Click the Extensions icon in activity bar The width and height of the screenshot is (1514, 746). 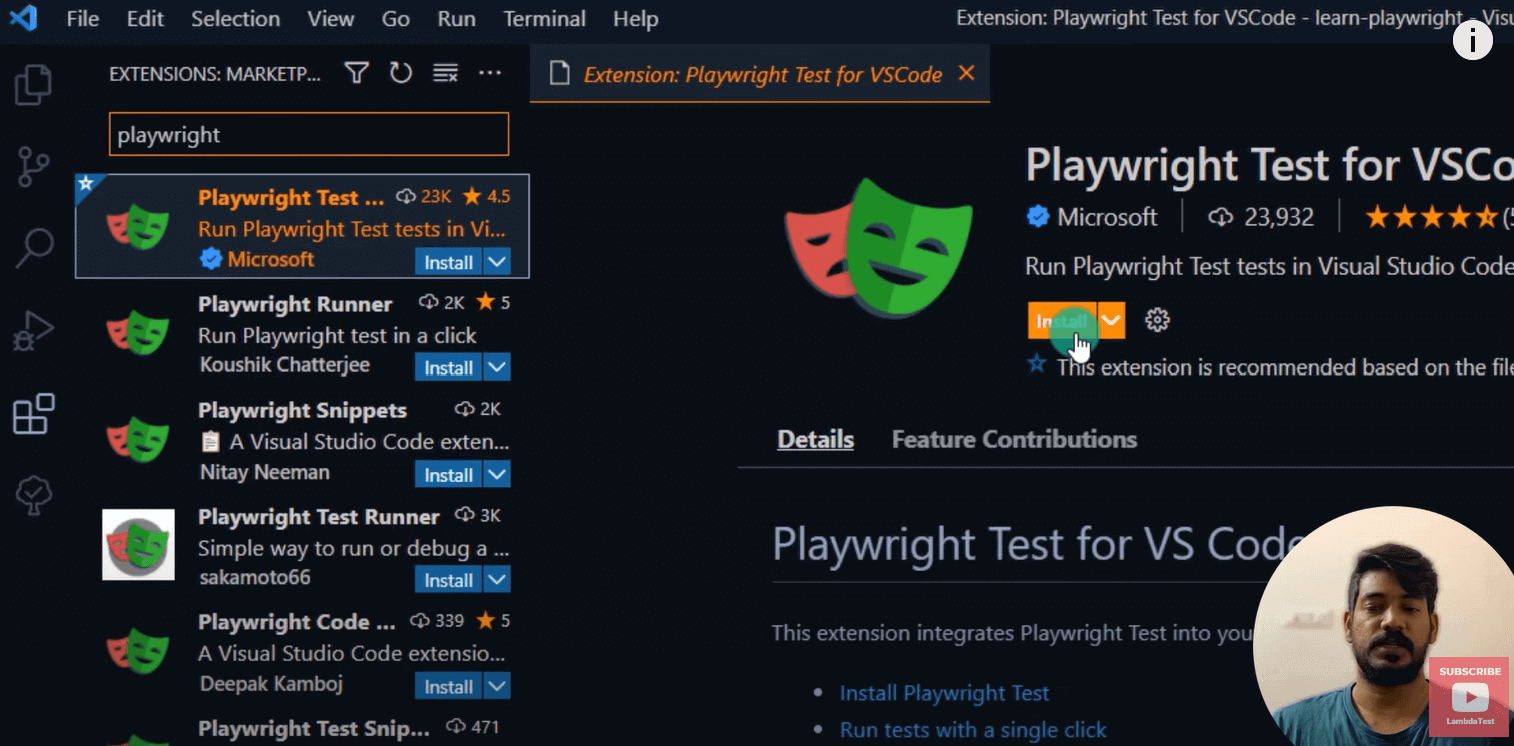(x=34, y=413)
